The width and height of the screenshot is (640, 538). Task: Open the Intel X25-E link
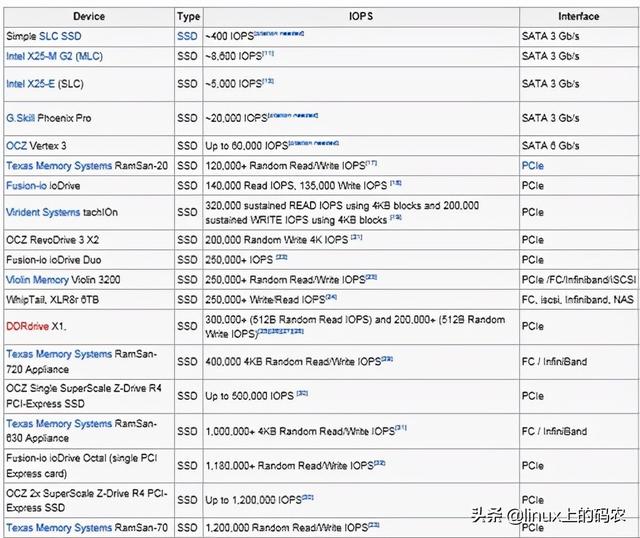pyautogui.click(x=30, y=84)
